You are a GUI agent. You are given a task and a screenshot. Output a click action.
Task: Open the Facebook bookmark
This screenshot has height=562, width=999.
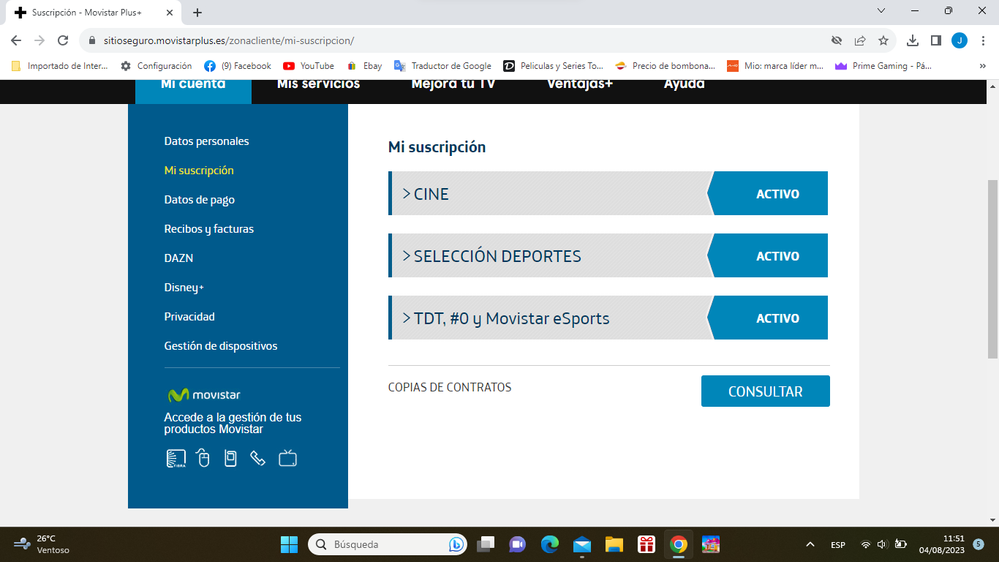pos(237,66)
